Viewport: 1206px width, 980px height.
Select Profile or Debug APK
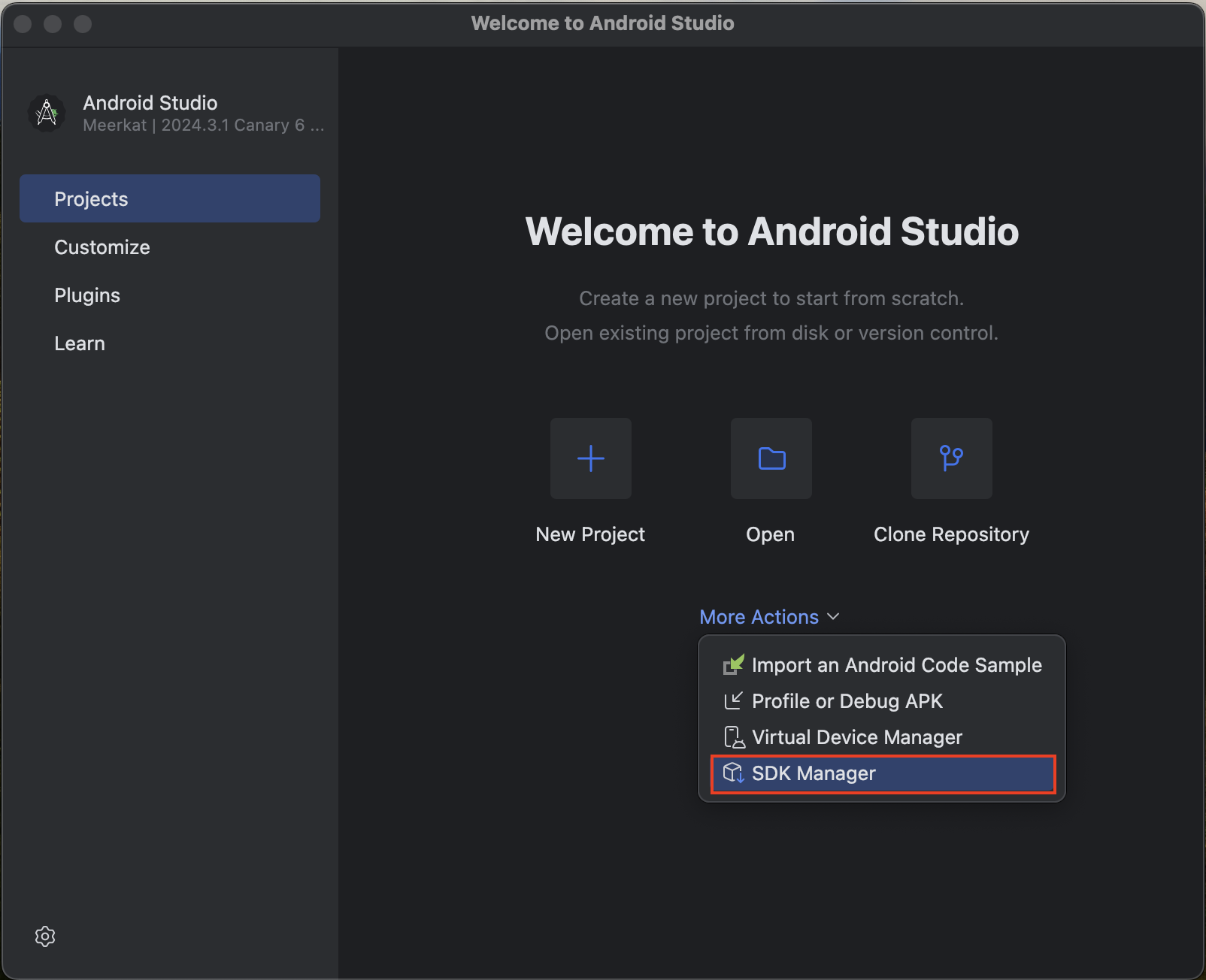883,701
